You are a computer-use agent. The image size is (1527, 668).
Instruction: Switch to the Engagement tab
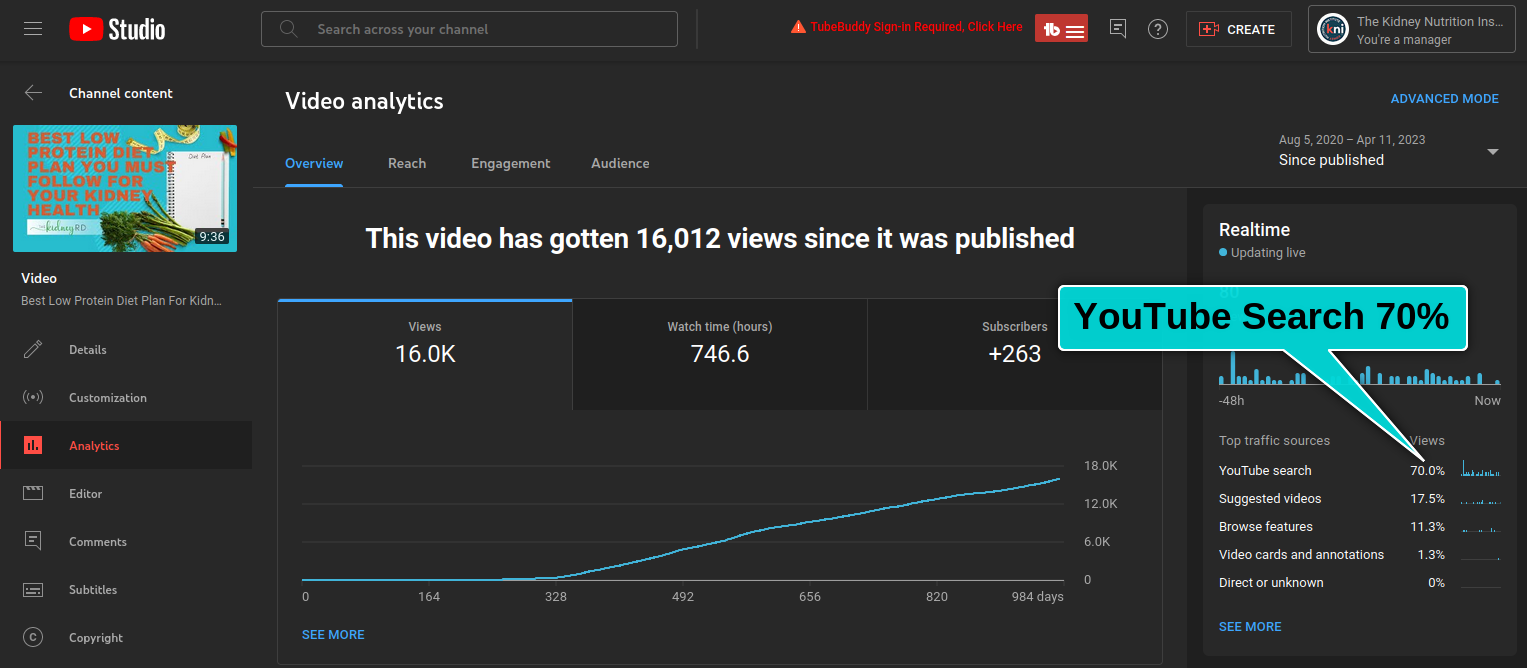[x=510, y=163]
